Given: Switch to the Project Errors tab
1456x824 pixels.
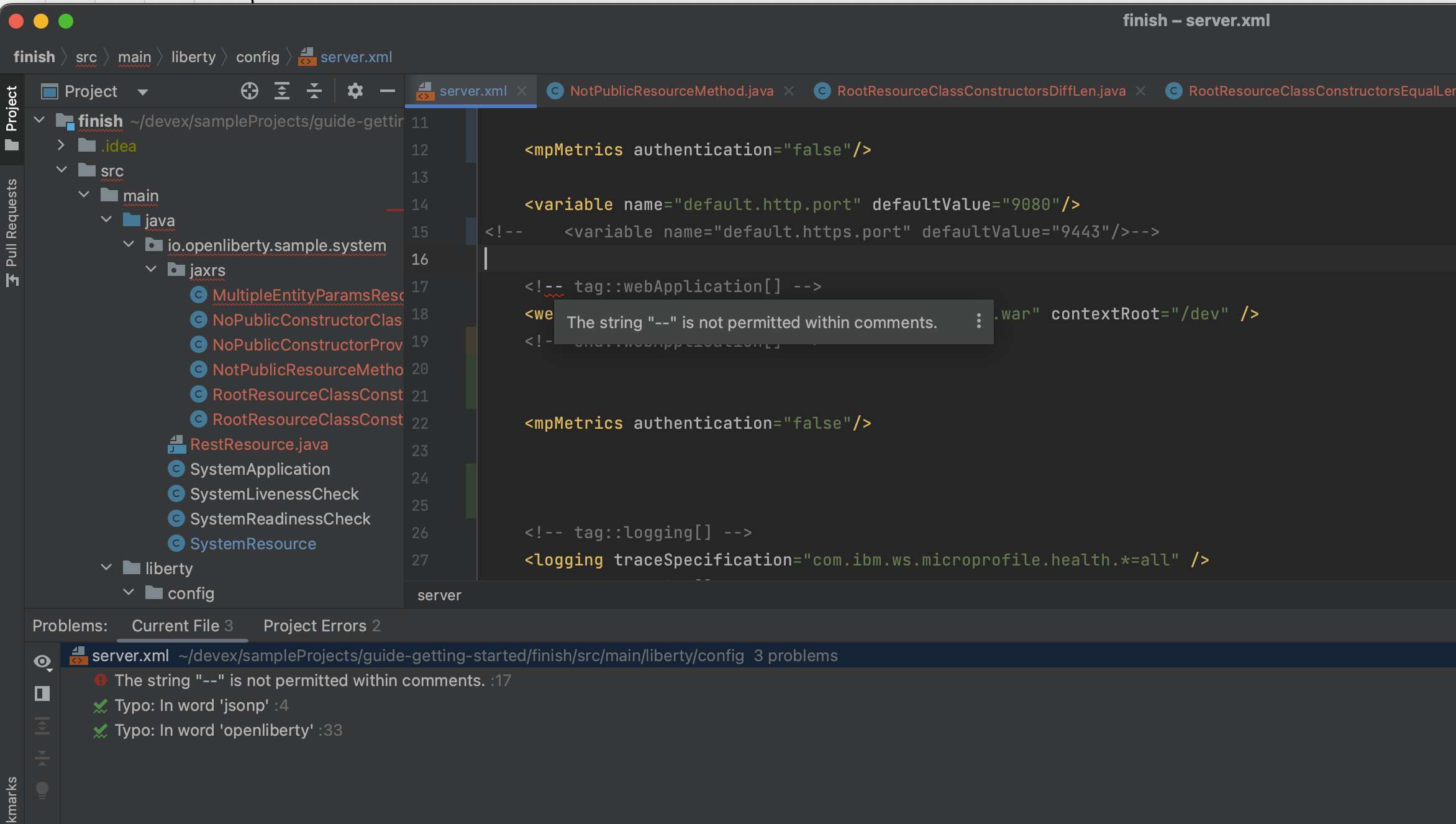Looking at the screenshot, I should click(315, 625).
